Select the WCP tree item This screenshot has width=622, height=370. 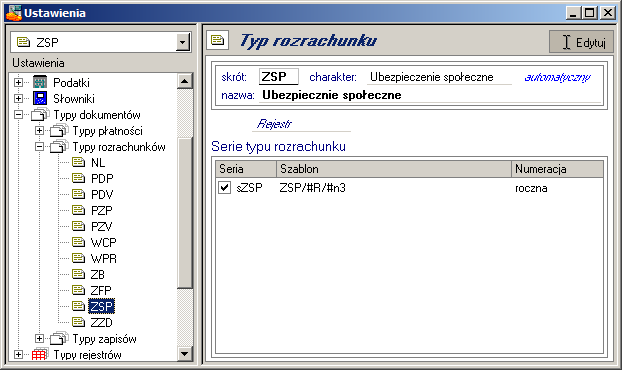click(104, 242)
